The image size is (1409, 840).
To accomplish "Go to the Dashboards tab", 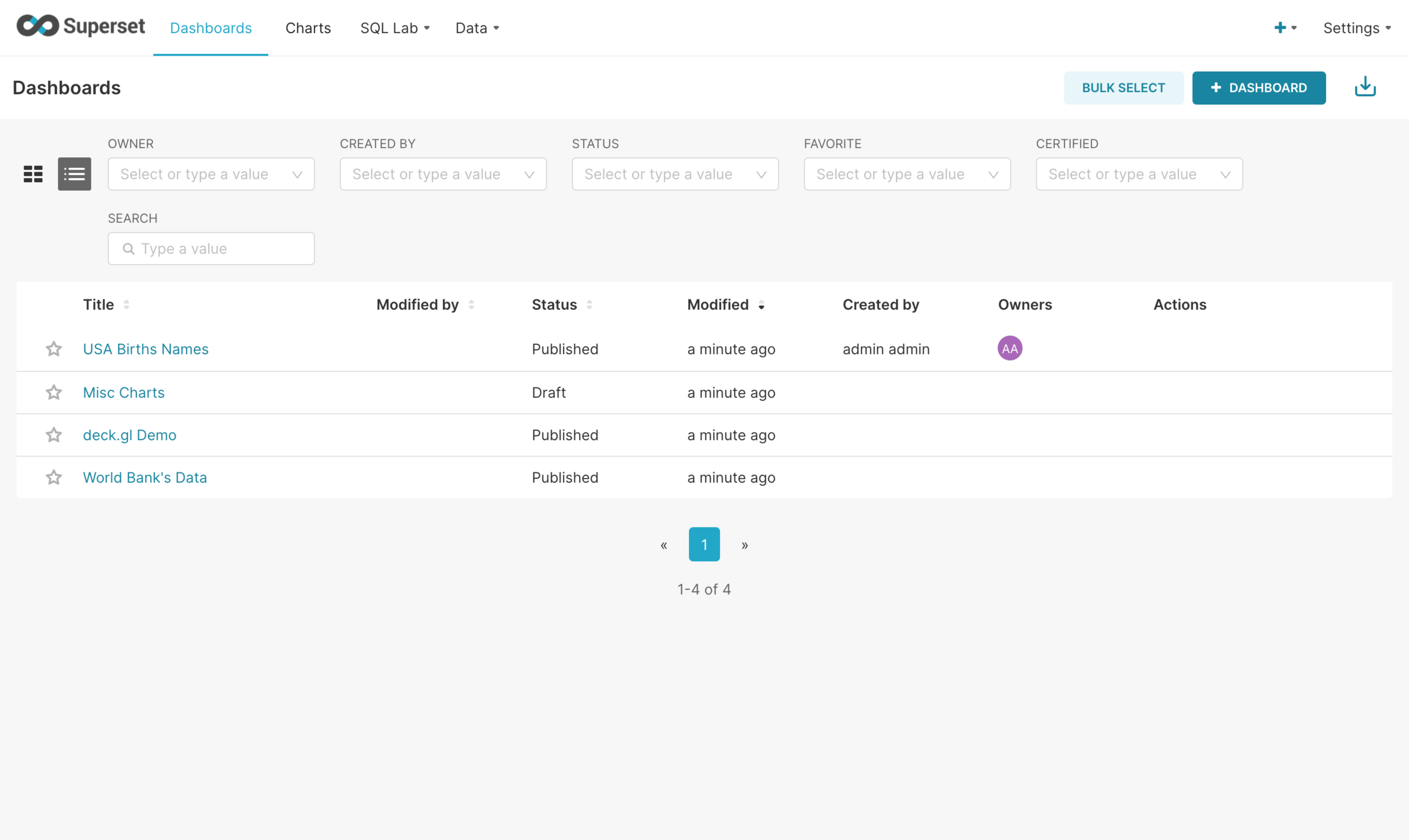I will click(x=211, y=28).
